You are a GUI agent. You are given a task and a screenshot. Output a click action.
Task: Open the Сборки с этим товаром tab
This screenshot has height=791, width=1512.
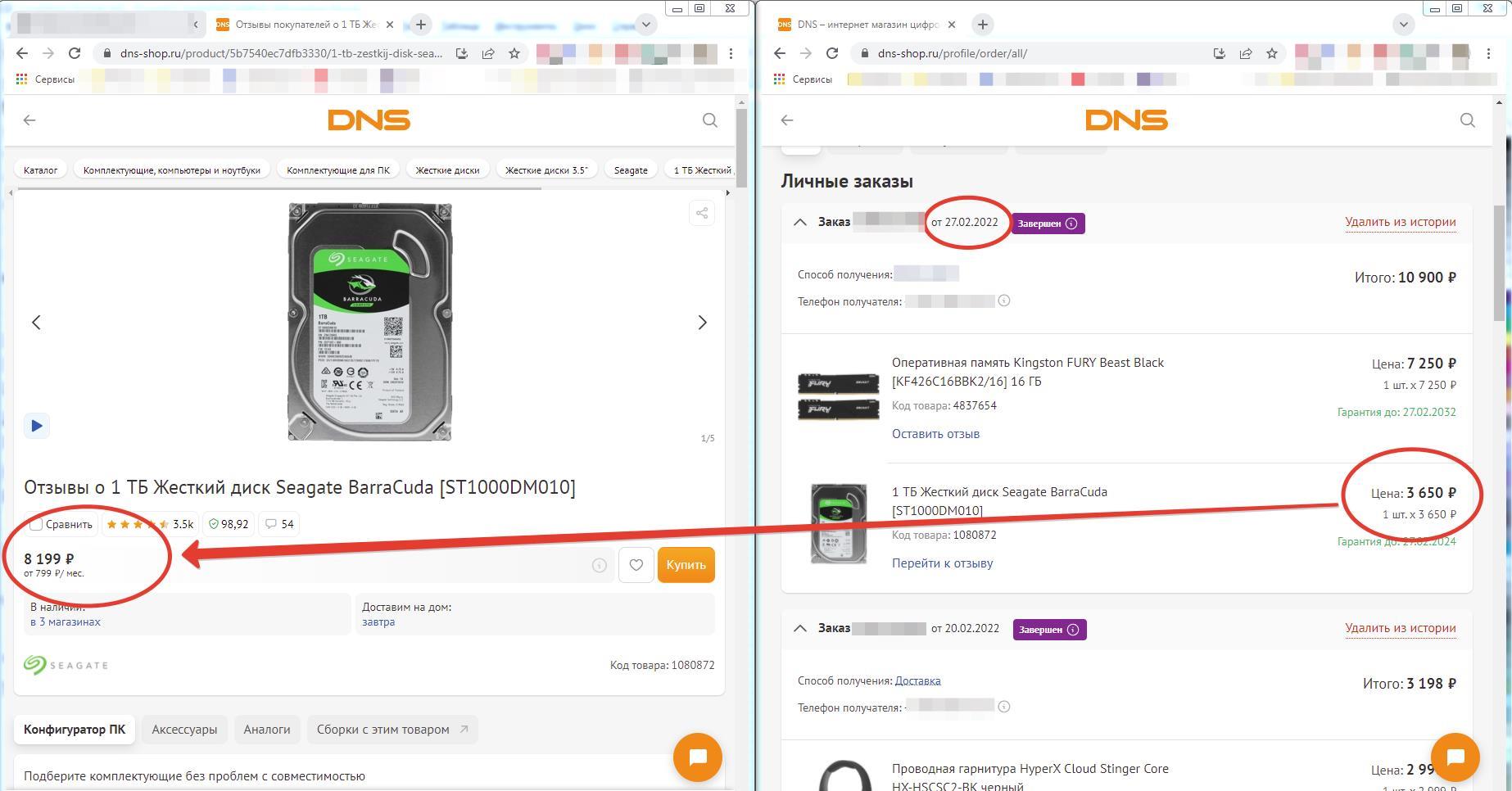(x=392, y=730)
